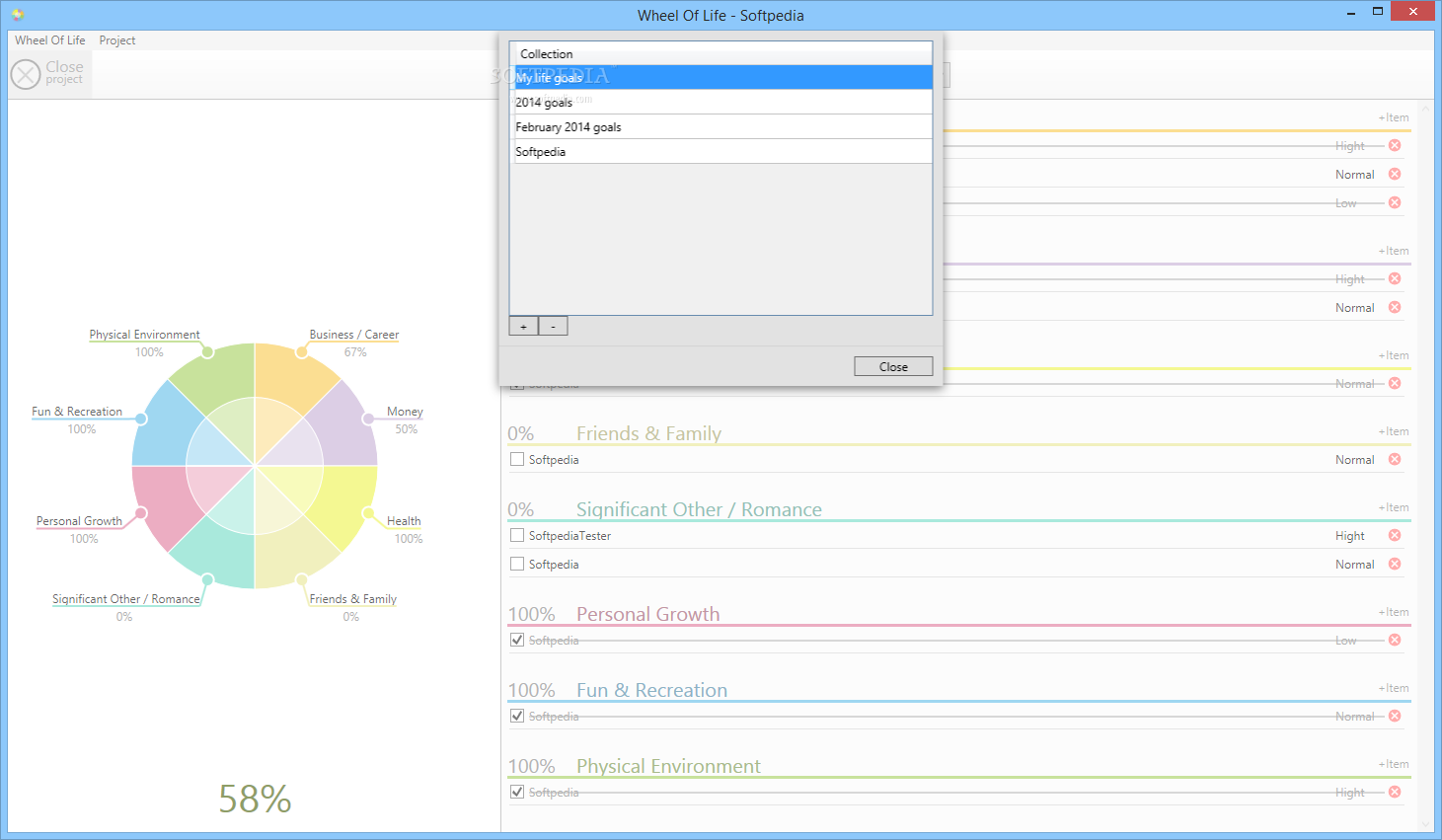Close the Collection dialog
The image size is (1442, 840).
tap(893, 366)
